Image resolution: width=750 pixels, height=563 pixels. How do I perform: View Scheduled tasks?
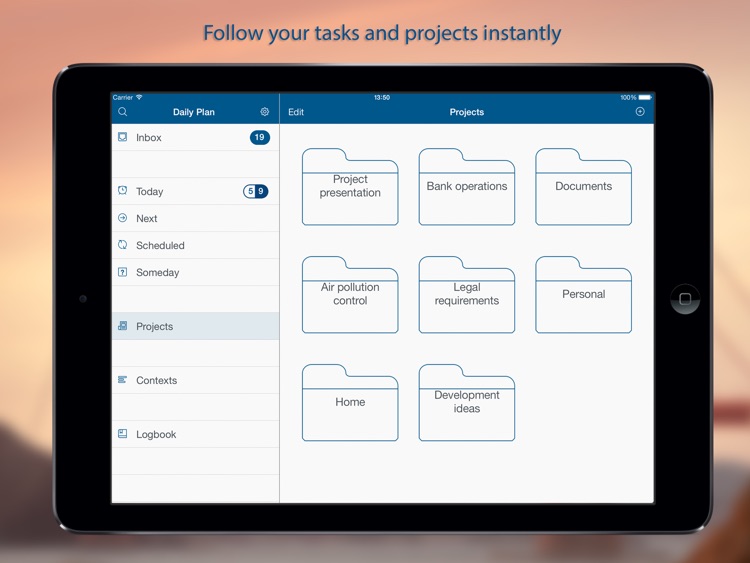click(195, 245)
